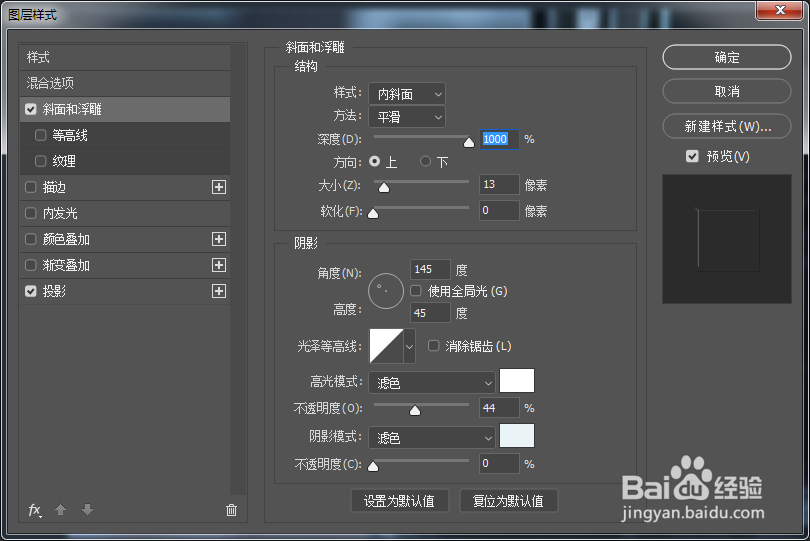The image size is (810, 541).
Task: Select direction 上 radio button
Action: click(375, 162)
